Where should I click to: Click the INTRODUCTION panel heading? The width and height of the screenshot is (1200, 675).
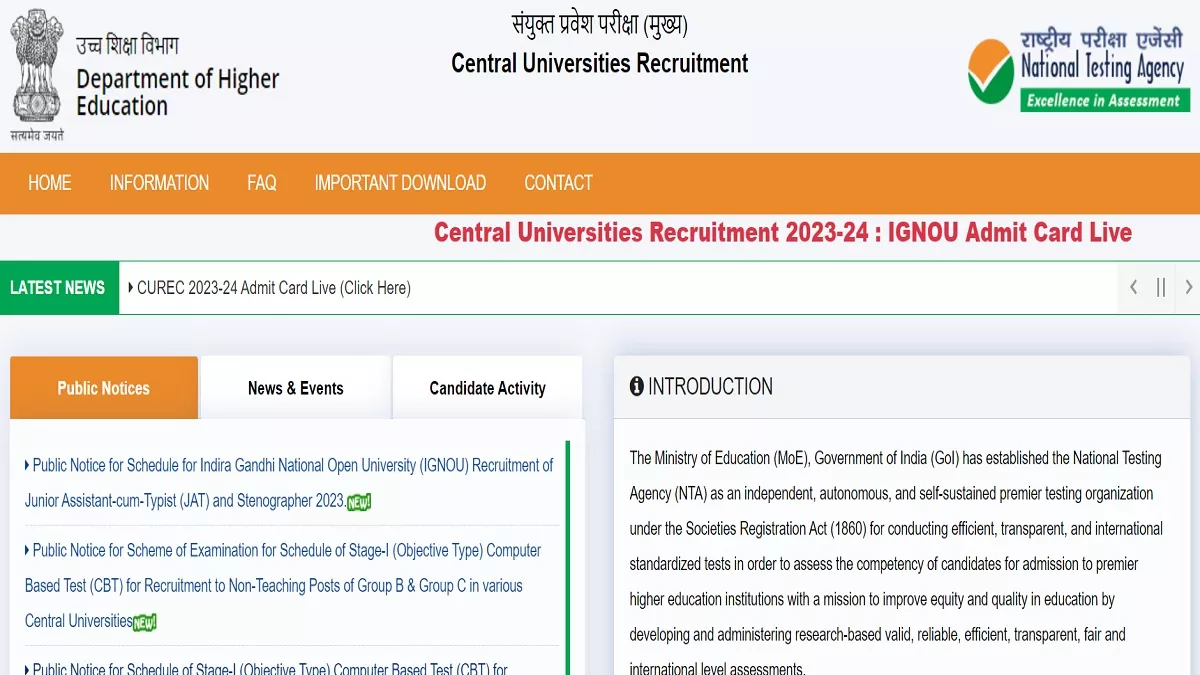pos(710,386)
